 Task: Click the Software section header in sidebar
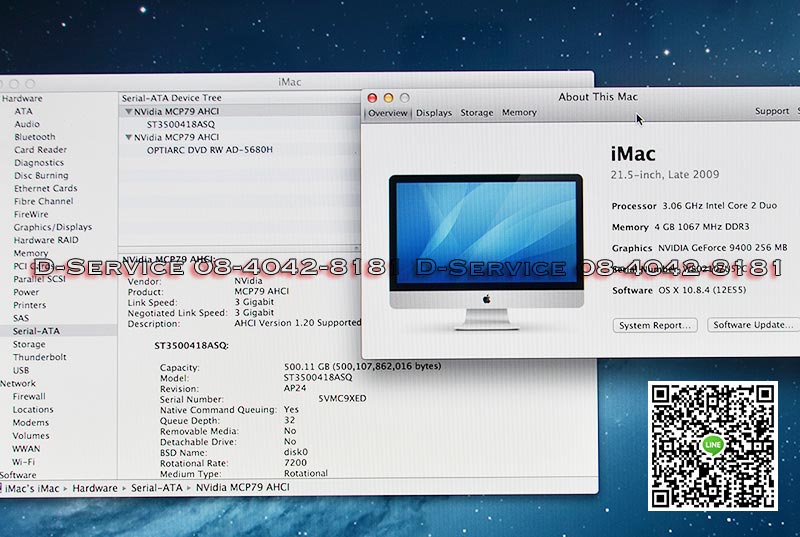pos(18,475)
